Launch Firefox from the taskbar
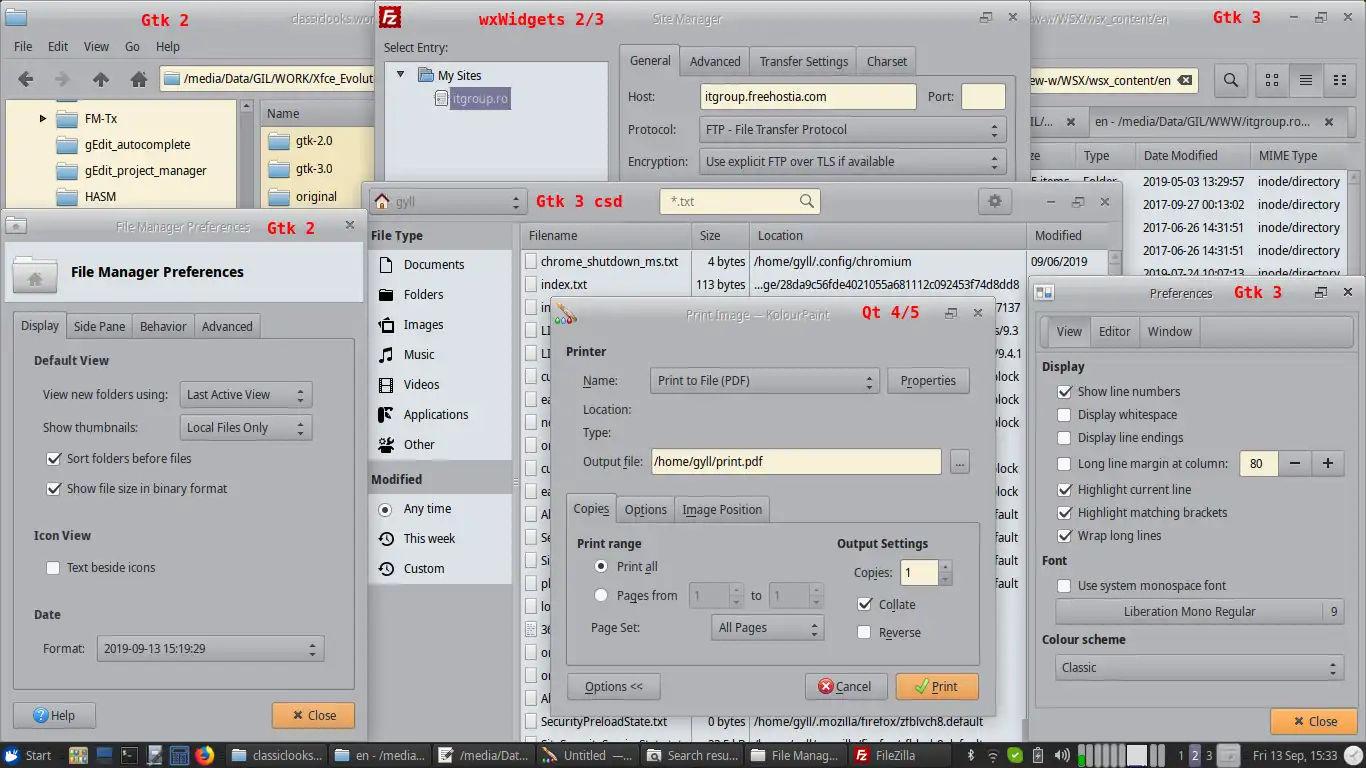The width and height of the screenshot is (1366, 768). tap(205, 755)
